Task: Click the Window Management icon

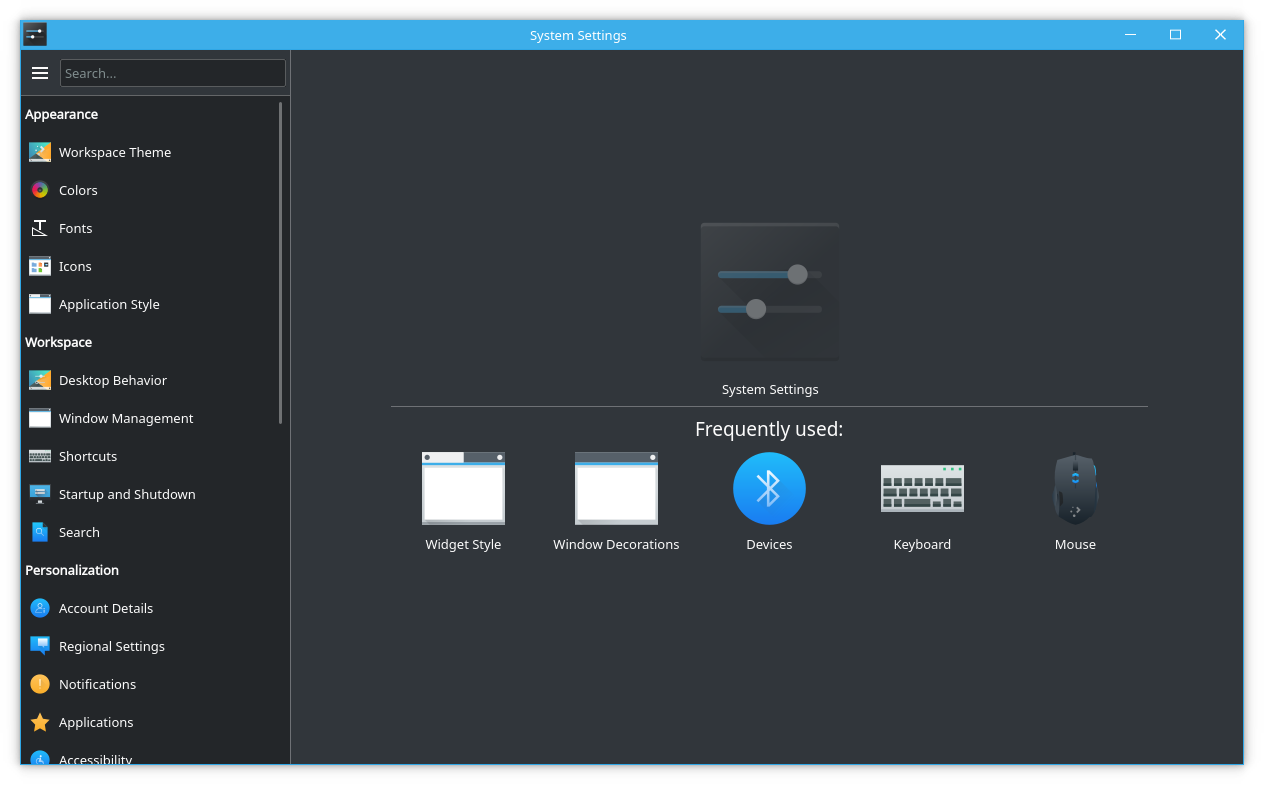Action: pyautogui.click(x=40, y=418)
